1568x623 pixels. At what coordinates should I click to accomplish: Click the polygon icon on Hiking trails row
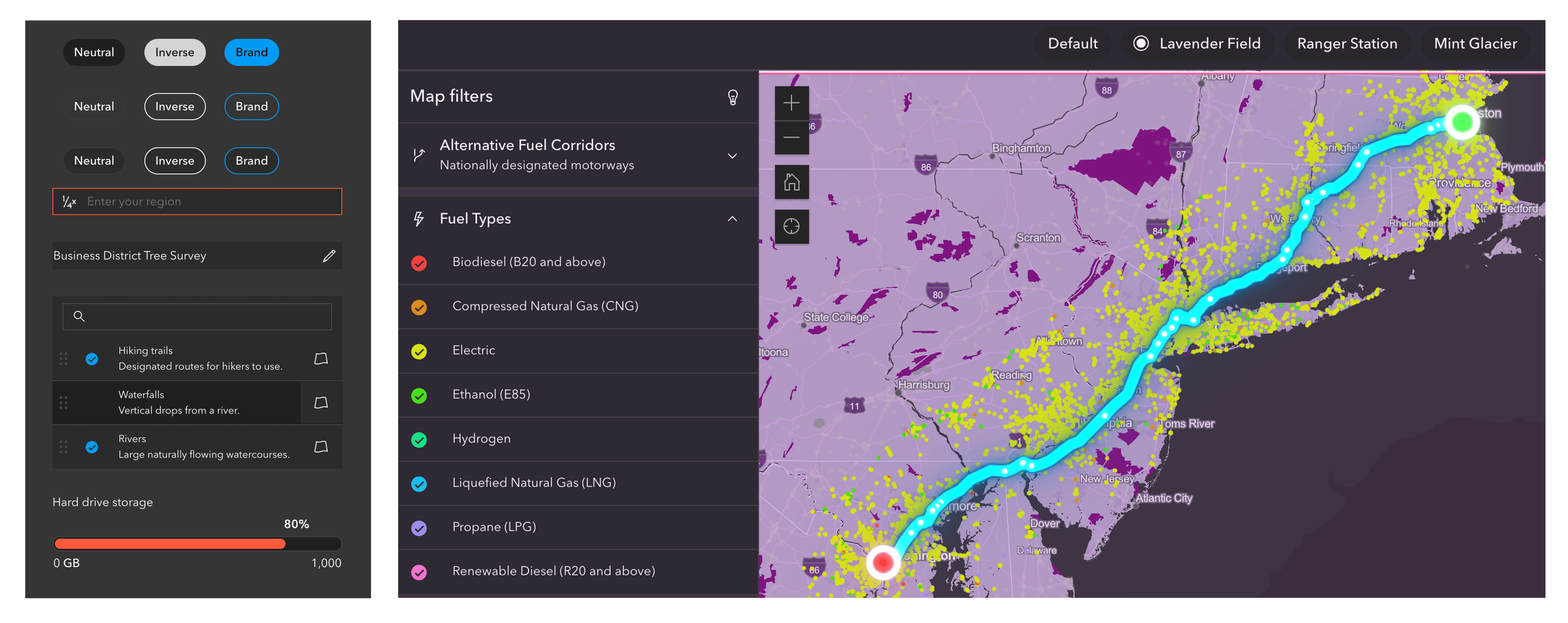coord(321,359)
